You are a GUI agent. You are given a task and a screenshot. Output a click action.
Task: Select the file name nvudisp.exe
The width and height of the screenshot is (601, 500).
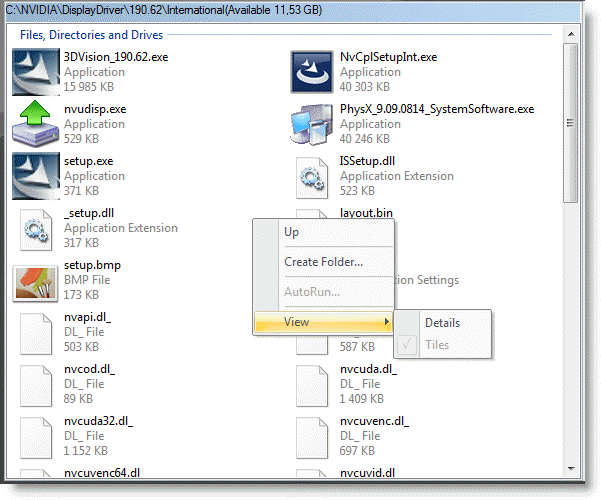pyautogui.click(x=95, y=109)
